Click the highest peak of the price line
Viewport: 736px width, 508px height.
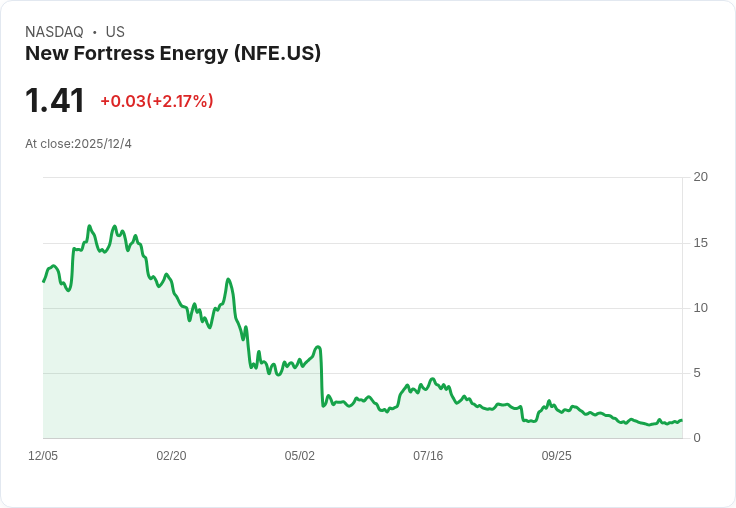pyautogui.click(x=89, y=227)
